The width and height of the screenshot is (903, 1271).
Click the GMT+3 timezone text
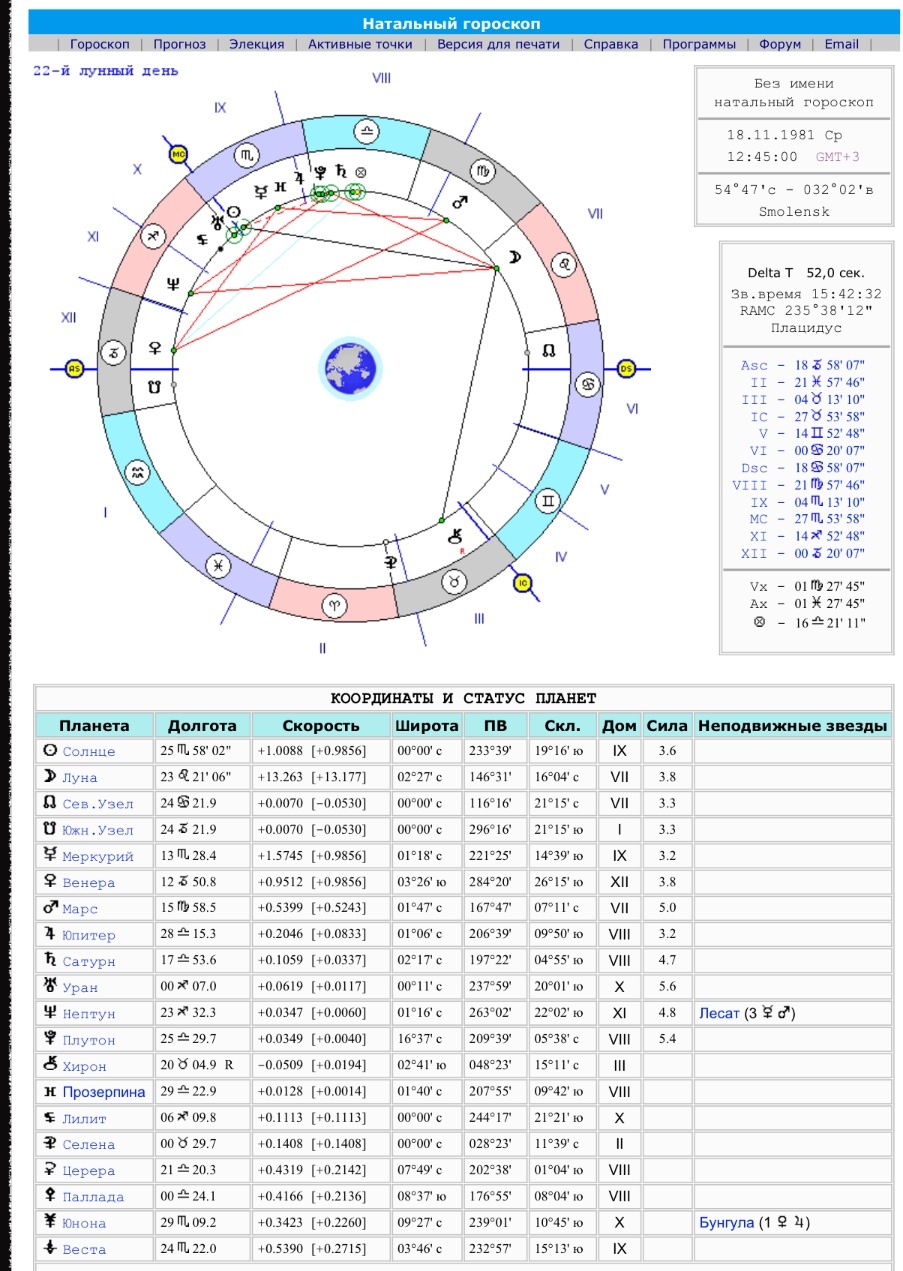pos(838,157)
